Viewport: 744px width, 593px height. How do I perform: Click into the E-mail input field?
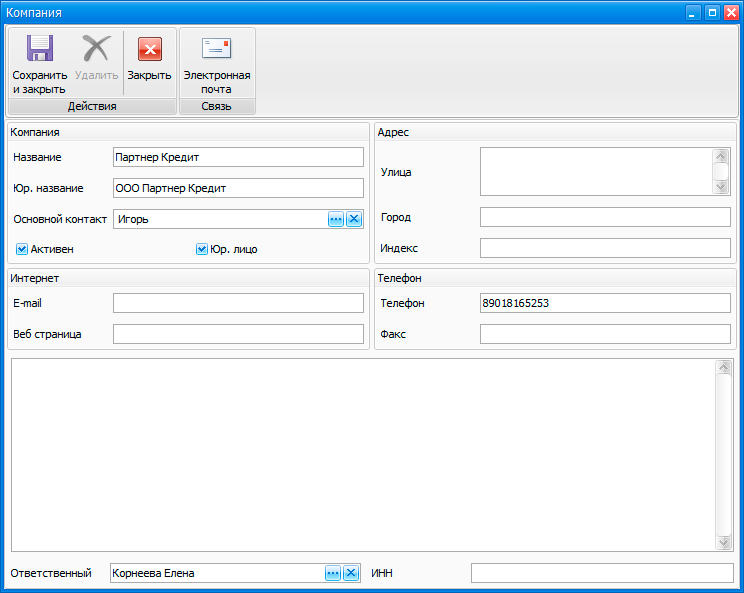238,303
